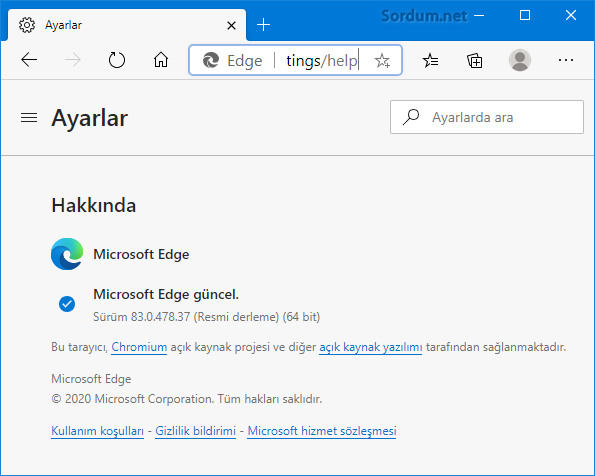This screenshot has width=595, height=476.
Task: Click the gear icon on Ayarlar tab
Action: [x=27, y=25]
